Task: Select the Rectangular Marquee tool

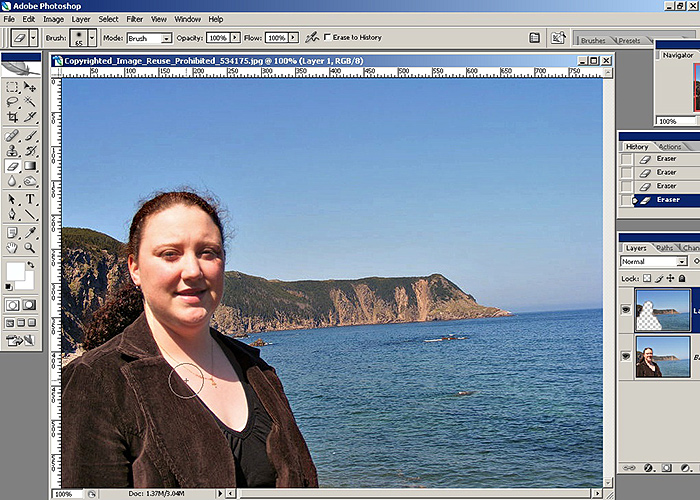Action: coord(12,87)
